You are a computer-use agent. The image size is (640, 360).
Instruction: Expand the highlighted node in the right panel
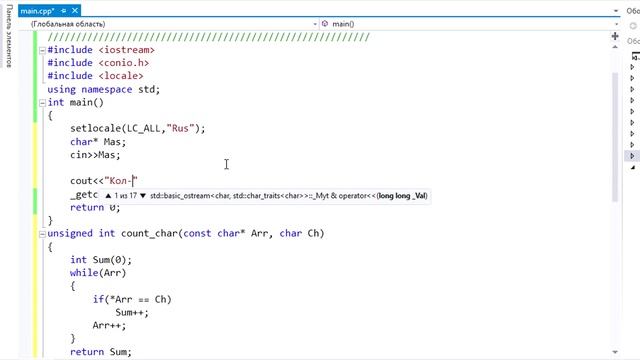632,156
